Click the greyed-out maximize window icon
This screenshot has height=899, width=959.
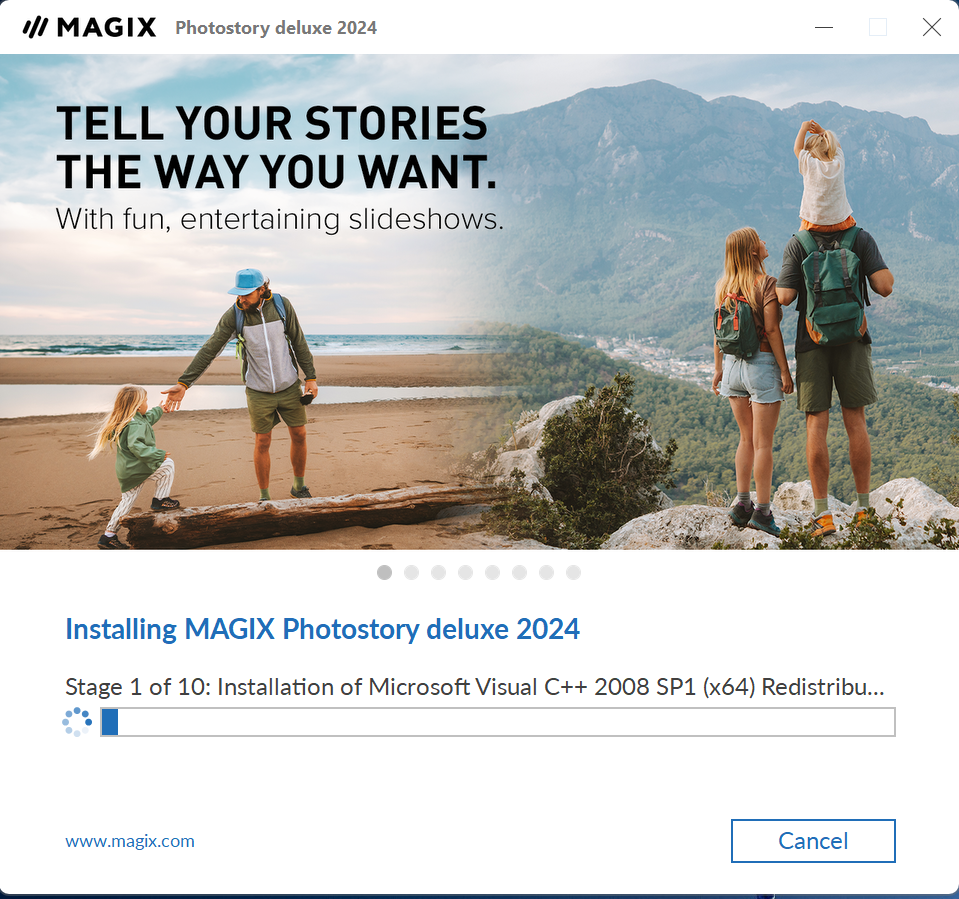(878, 28)
